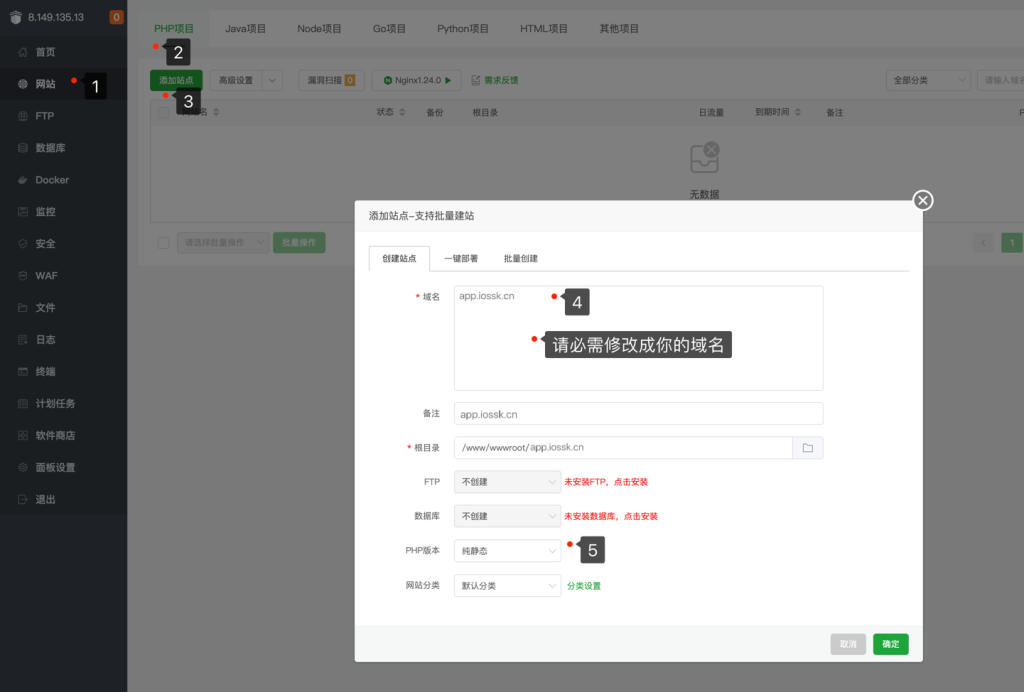Click the 未安装FTP，点击安装 link
Screen dimensions: 1024x692
point(604,481)
